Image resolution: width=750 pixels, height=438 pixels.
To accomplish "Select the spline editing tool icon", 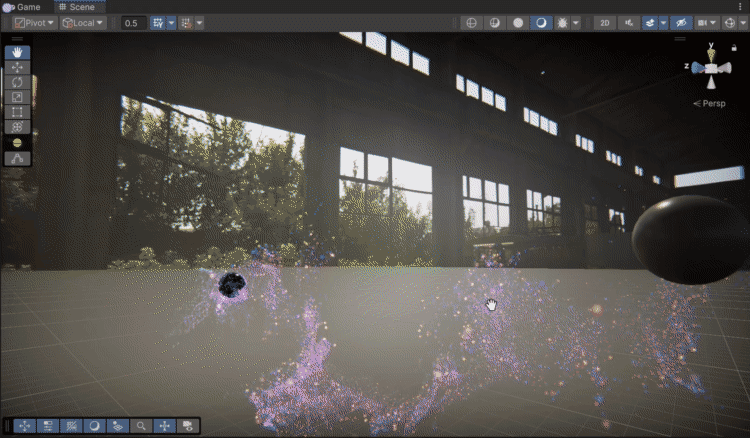I will [x=17, y=158].
